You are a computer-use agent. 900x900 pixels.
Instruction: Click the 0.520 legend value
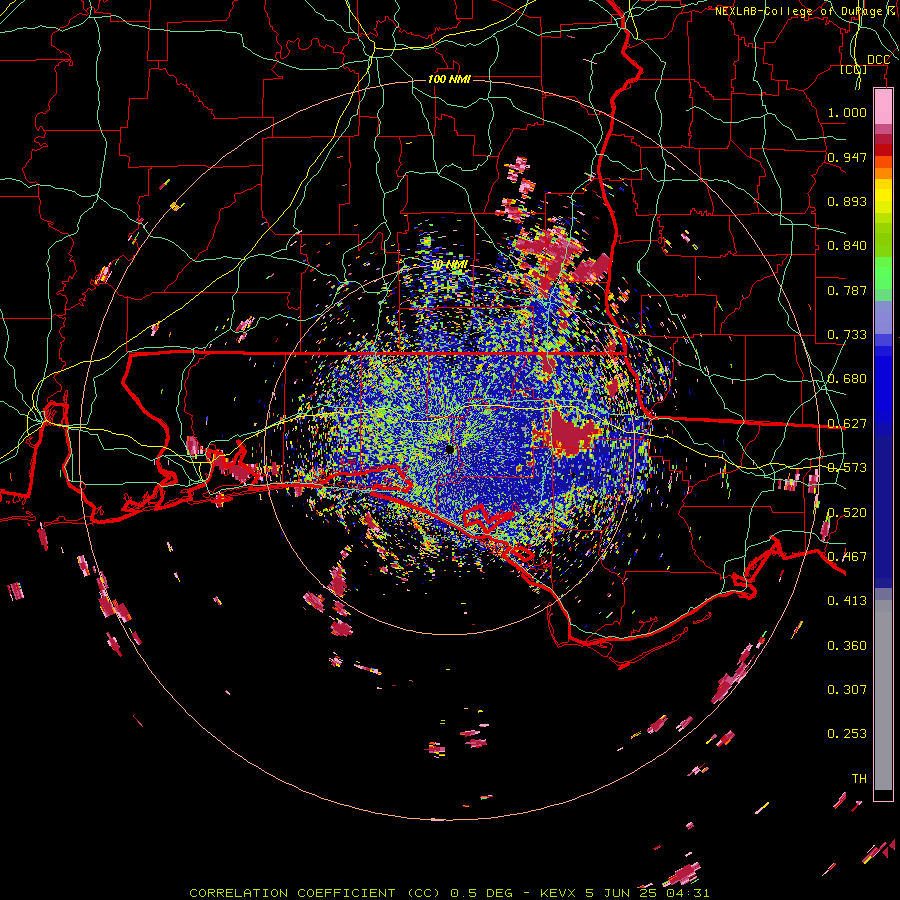(x=847, y=513)
